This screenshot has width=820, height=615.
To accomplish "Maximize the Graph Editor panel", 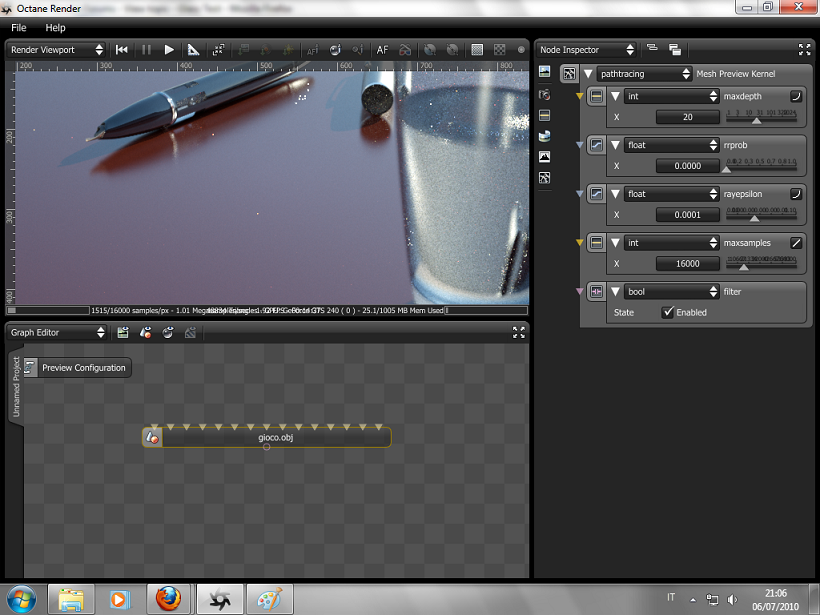I will (519, 333).
